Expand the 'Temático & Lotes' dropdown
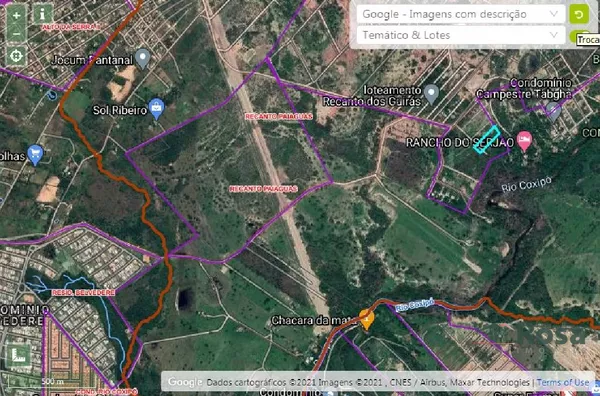 461,35
